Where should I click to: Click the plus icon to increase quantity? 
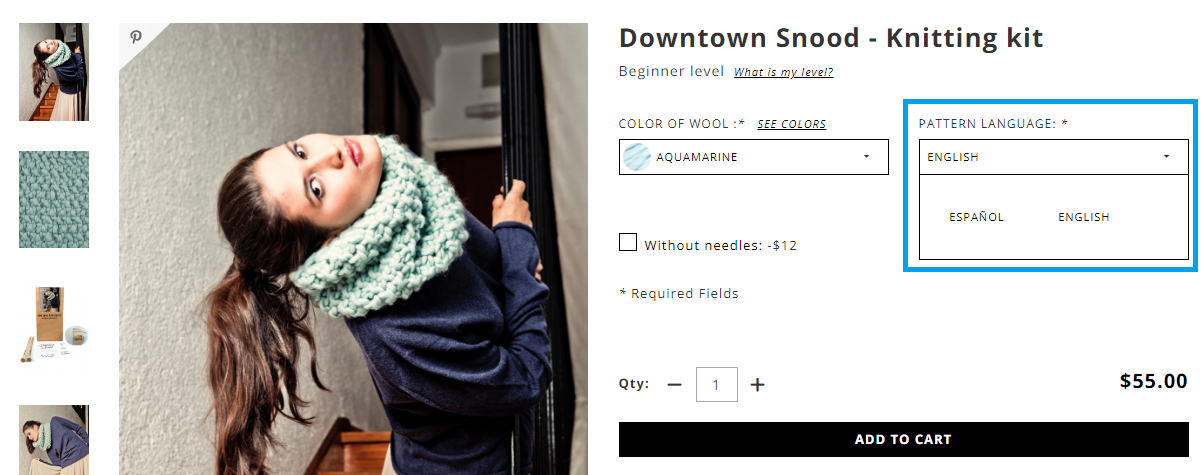coord(758,384)
